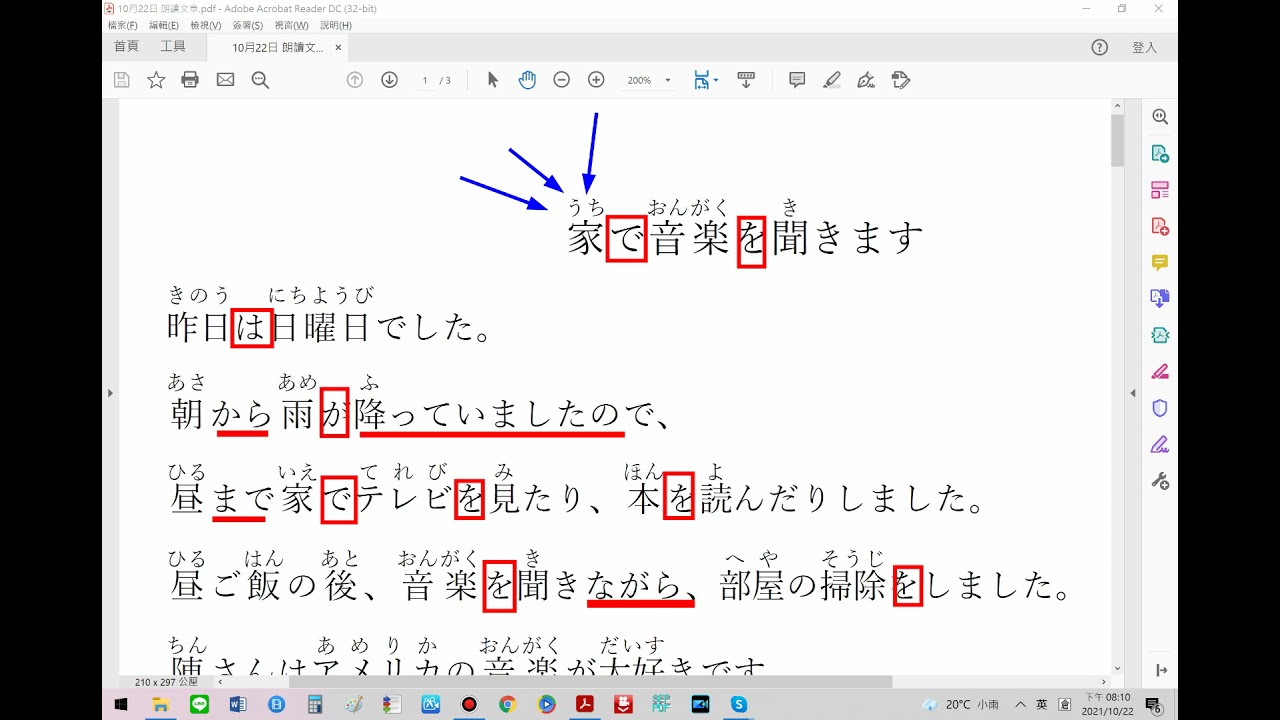The width and height of the screenshot is (1280, 720).
Task: Open the Protect shield tool
Action: pos(1160,408)
